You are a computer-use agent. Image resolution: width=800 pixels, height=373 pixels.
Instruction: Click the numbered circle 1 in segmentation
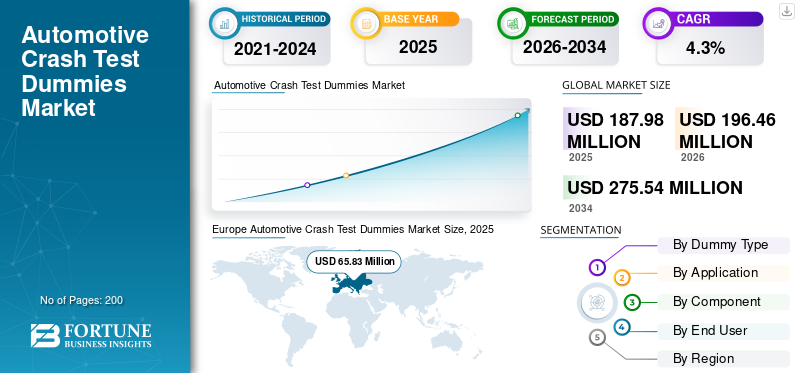pos(597,267)
